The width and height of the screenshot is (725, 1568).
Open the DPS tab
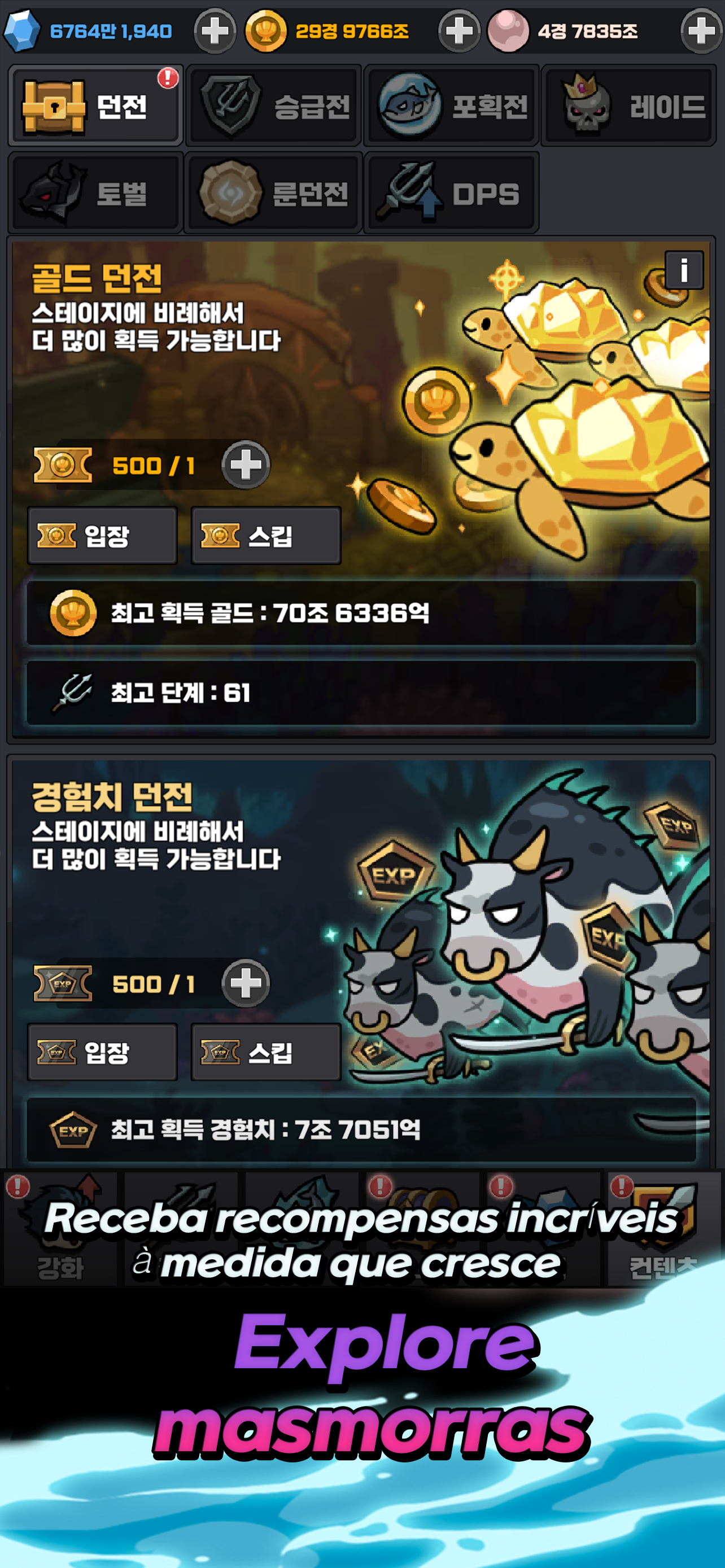(452, 193)
